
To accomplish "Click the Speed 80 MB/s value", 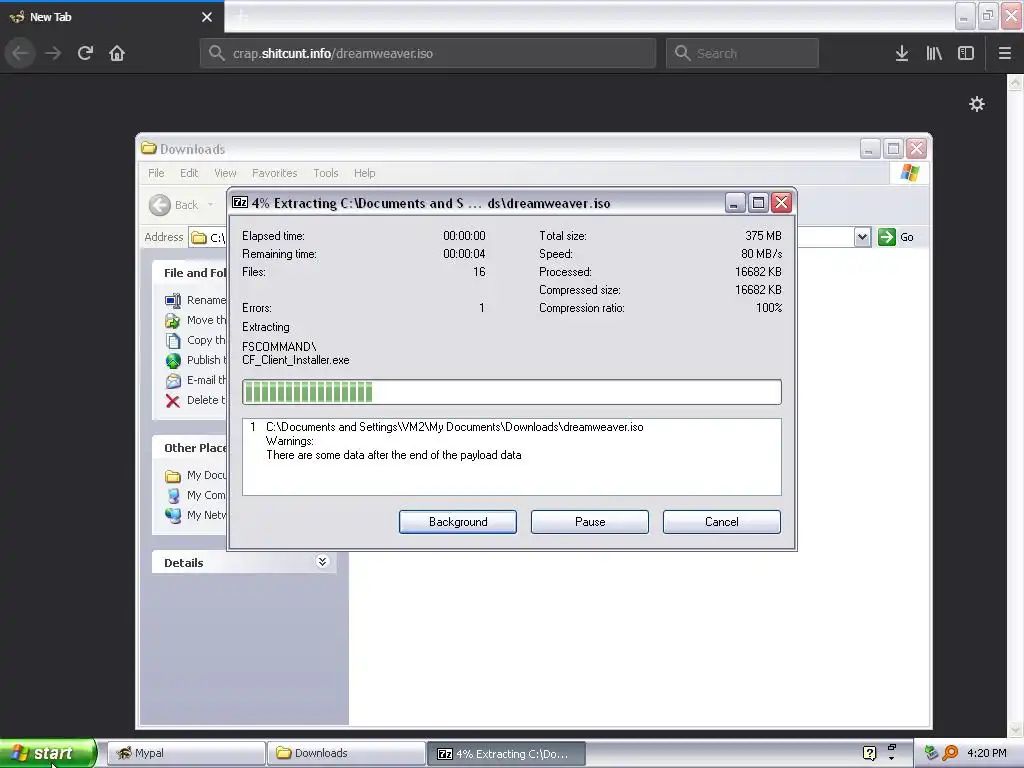I will point(761,253).
